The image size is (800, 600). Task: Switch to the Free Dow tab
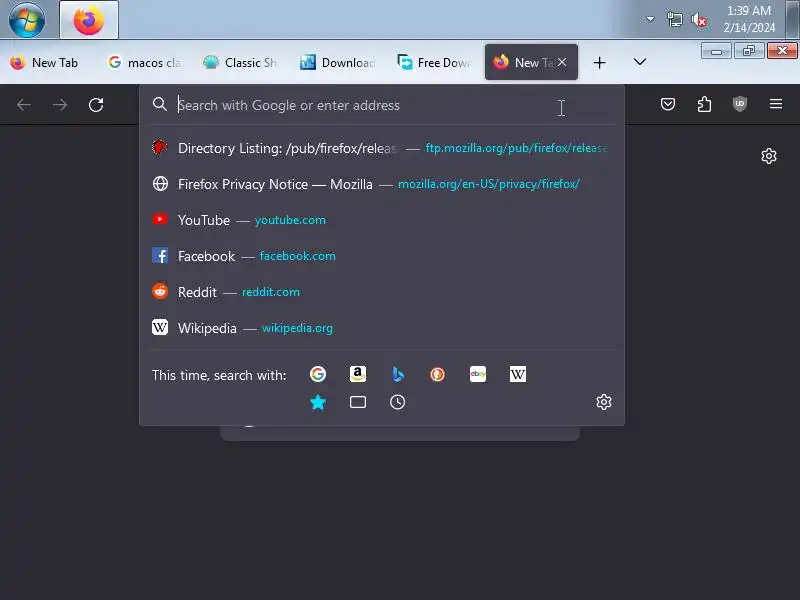[x=433, y=63]
